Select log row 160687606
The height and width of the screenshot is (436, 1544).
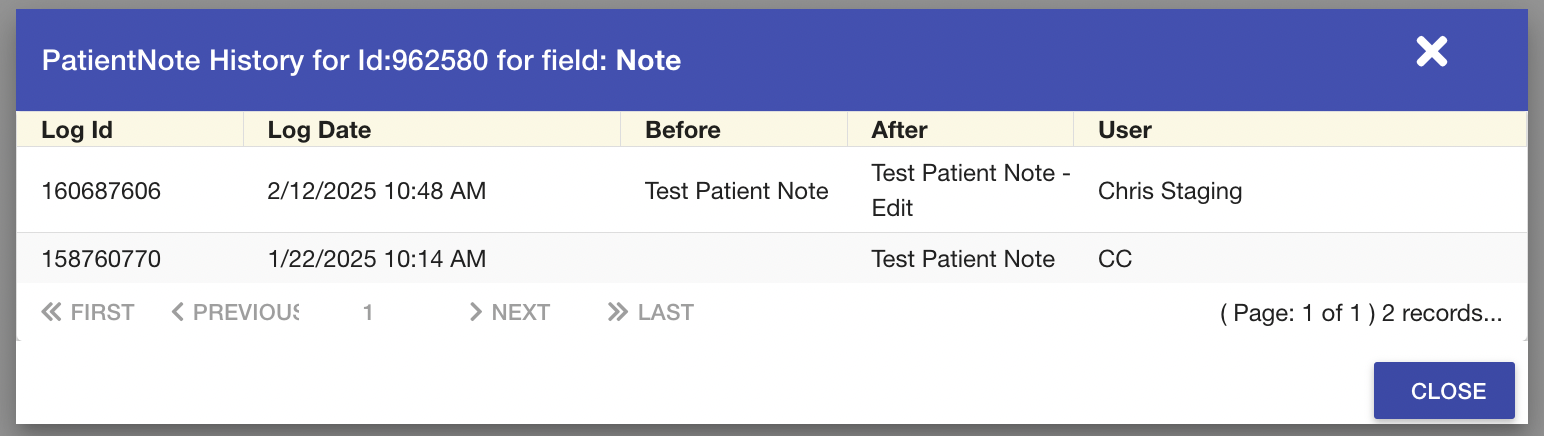click(x=101, y=191)
